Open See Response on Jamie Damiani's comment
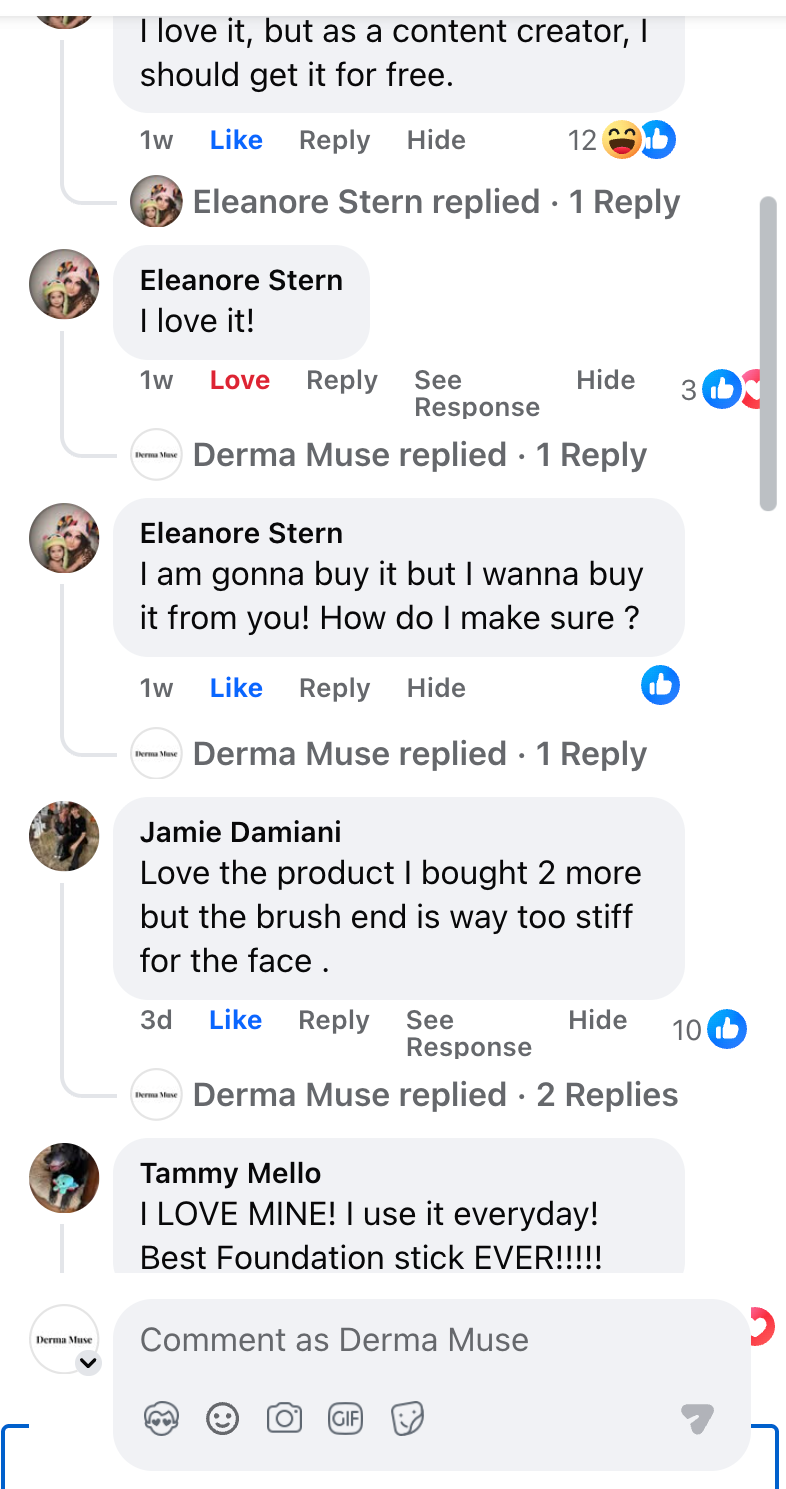This screenshot has height=1489, width=786. [x=468, y=1033]
